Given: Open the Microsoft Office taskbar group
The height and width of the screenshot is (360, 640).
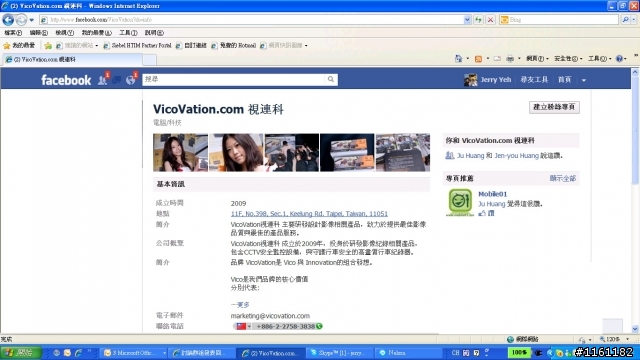Looking at the screenshot, I should click(x=134, y=353).
